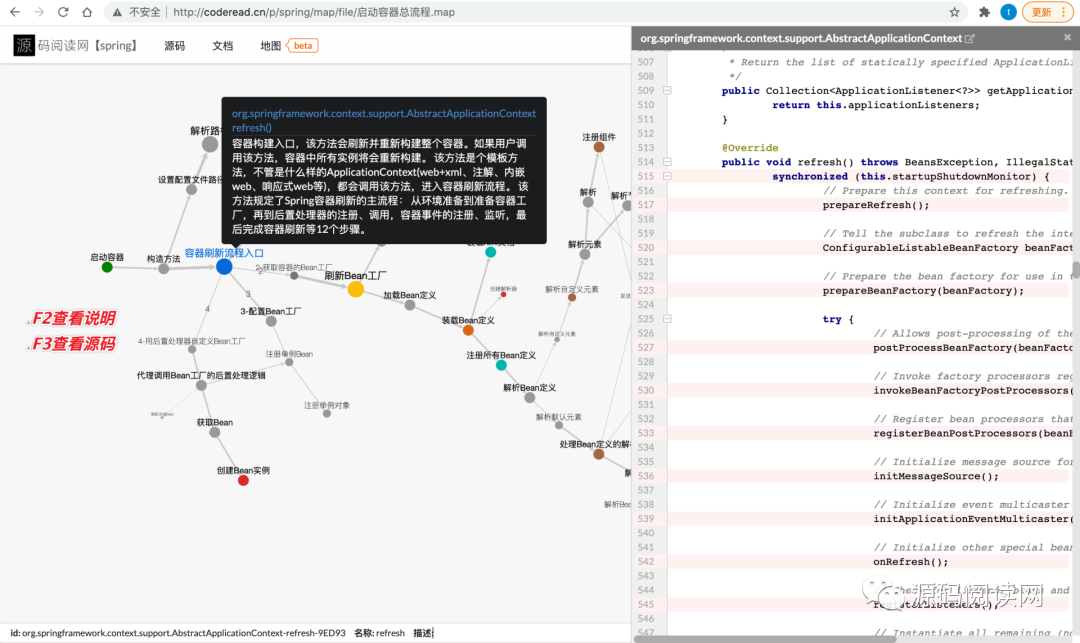Open the 文档 menu item
The height and width of the screenshot is (643, 1080).
pos(222,45)
